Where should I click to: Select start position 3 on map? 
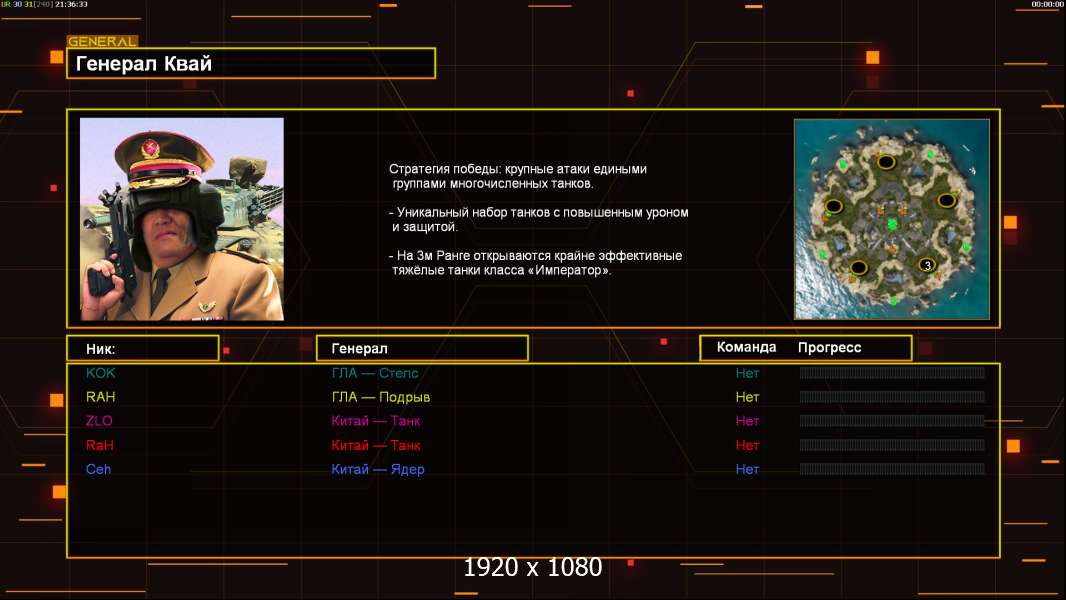(927, 265)
